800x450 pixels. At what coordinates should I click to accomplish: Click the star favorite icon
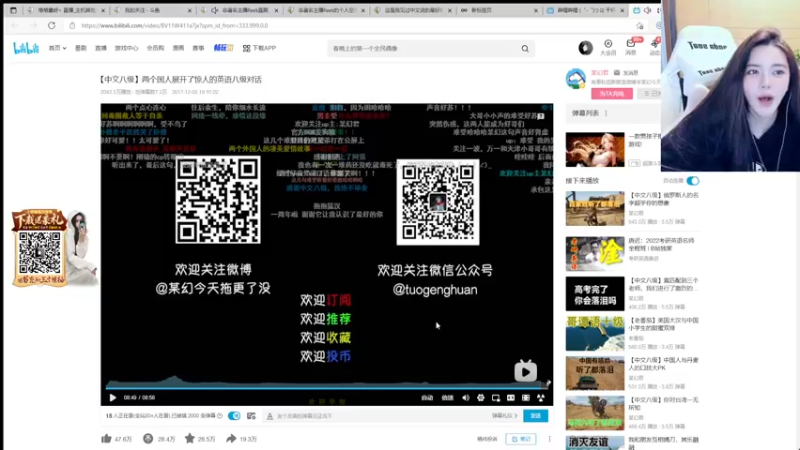point(190,438)
